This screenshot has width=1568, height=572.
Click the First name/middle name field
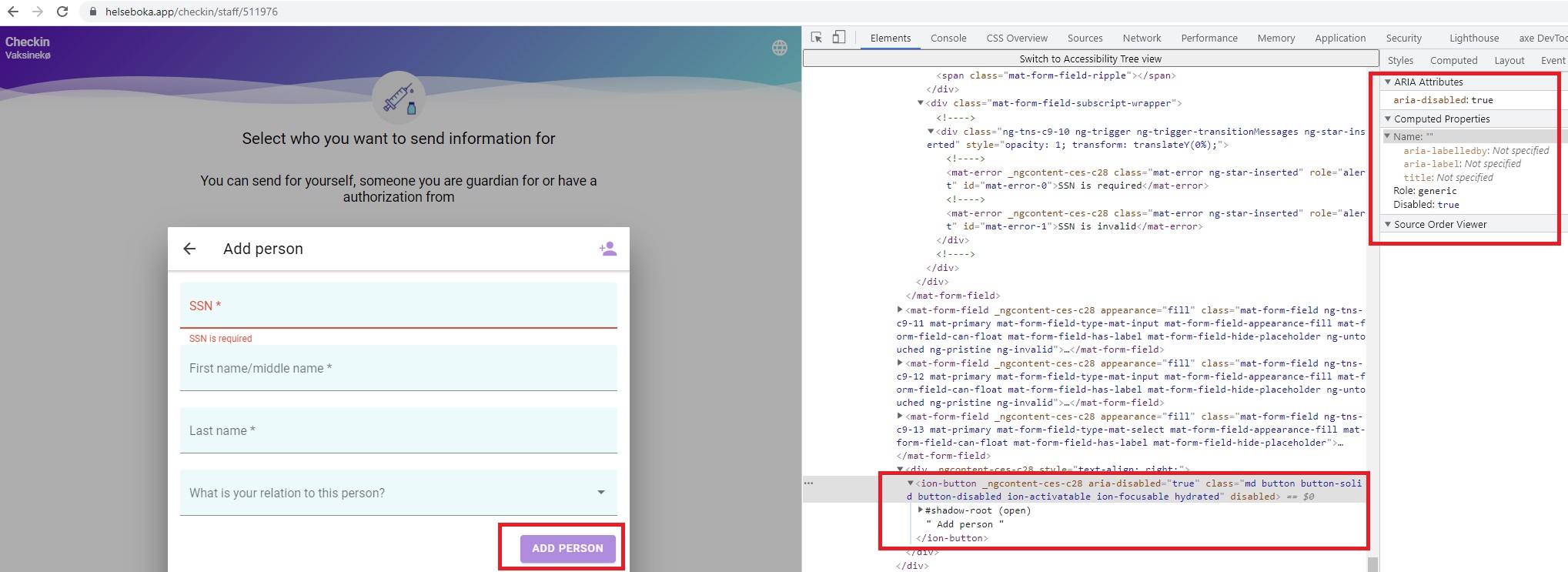coord(399,368)
